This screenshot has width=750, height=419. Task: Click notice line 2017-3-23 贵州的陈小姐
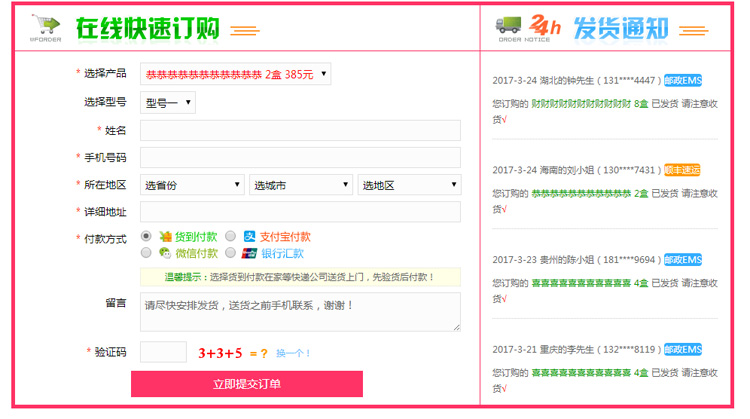click(577, 260)
